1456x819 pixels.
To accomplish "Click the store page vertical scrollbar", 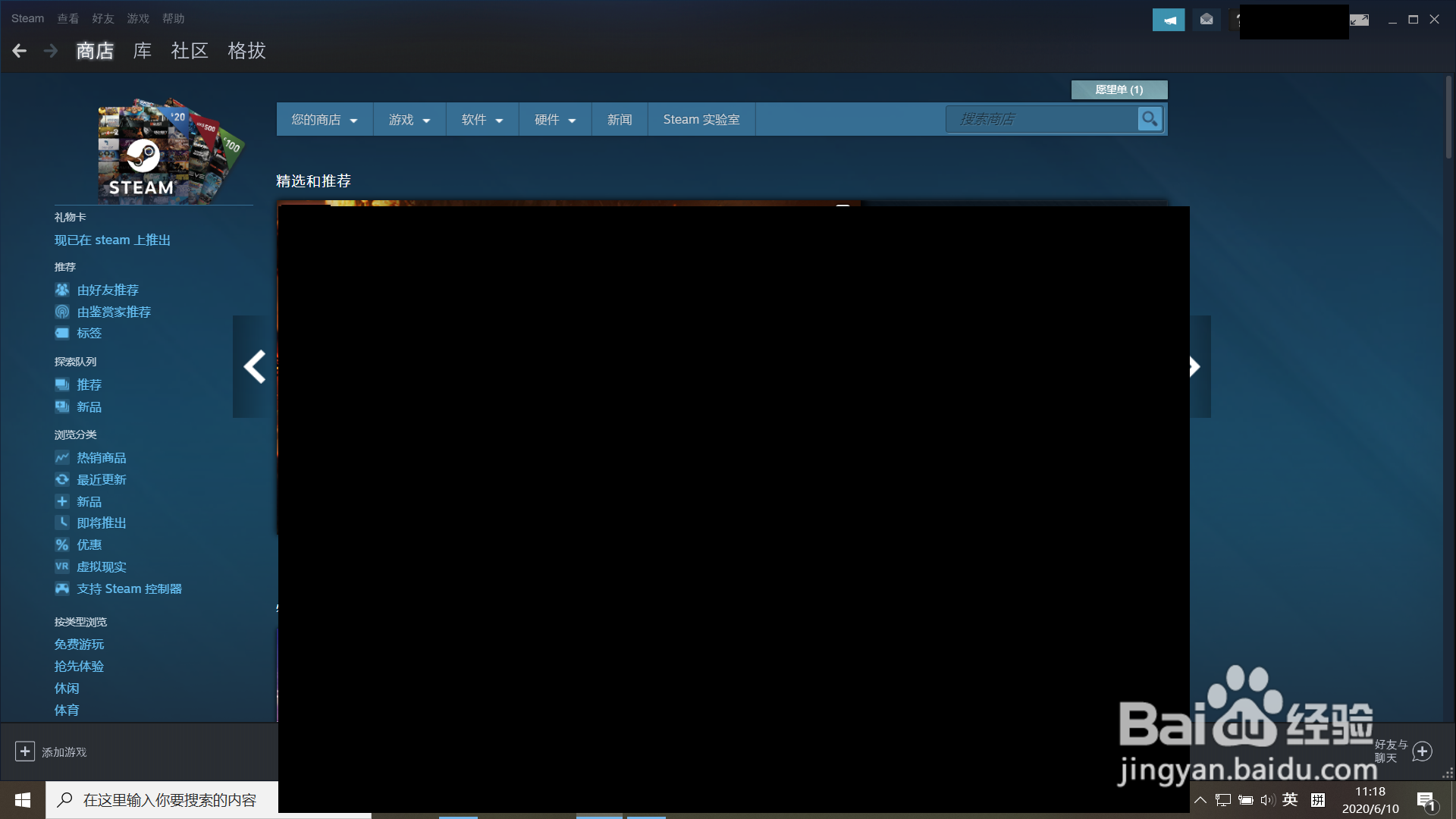I will pyautogui.click(x=1448, y=117).
